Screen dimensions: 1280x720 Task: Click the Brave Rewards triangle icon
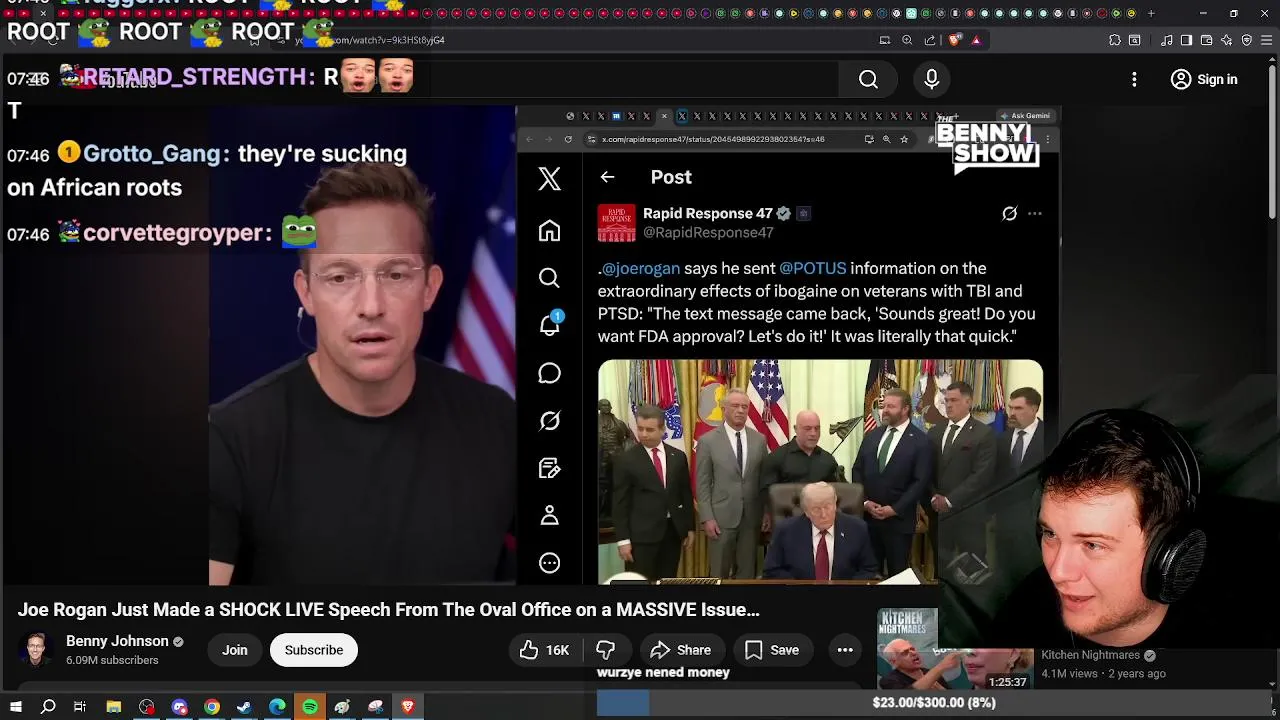point(976,40)
